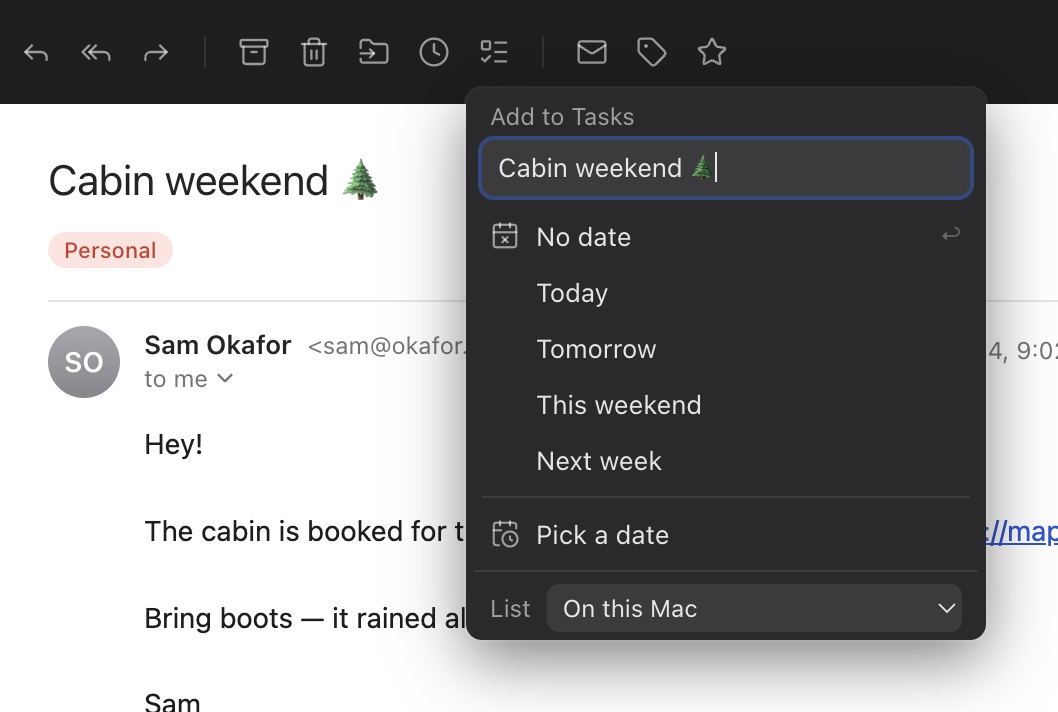Delete the email using the trash icon
The image size is (1058, 712).
pyautogui.click(x=314, y=52)
